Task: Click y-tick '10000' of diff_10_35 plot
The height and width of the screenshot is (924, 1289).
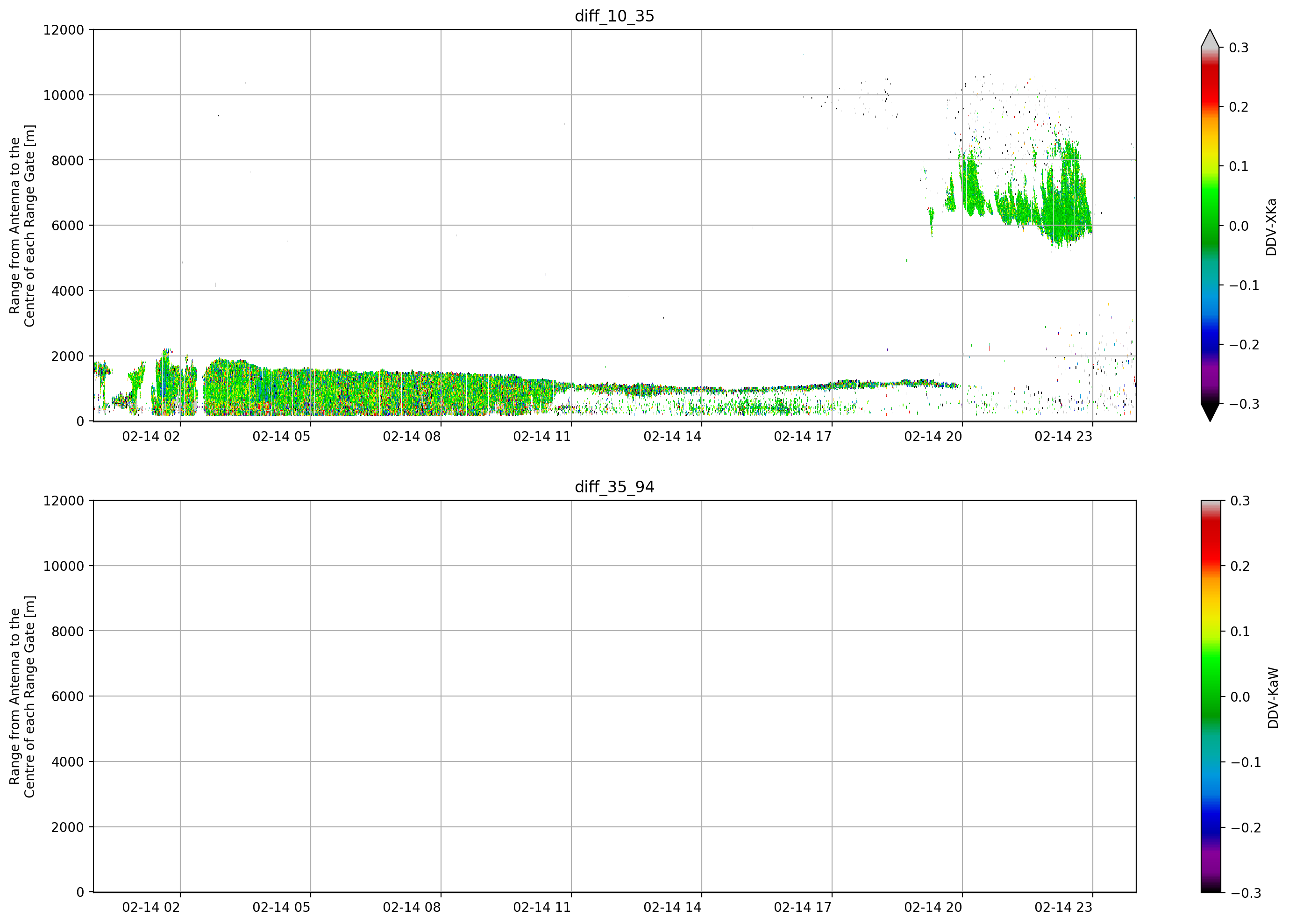Action: point(64,95)
